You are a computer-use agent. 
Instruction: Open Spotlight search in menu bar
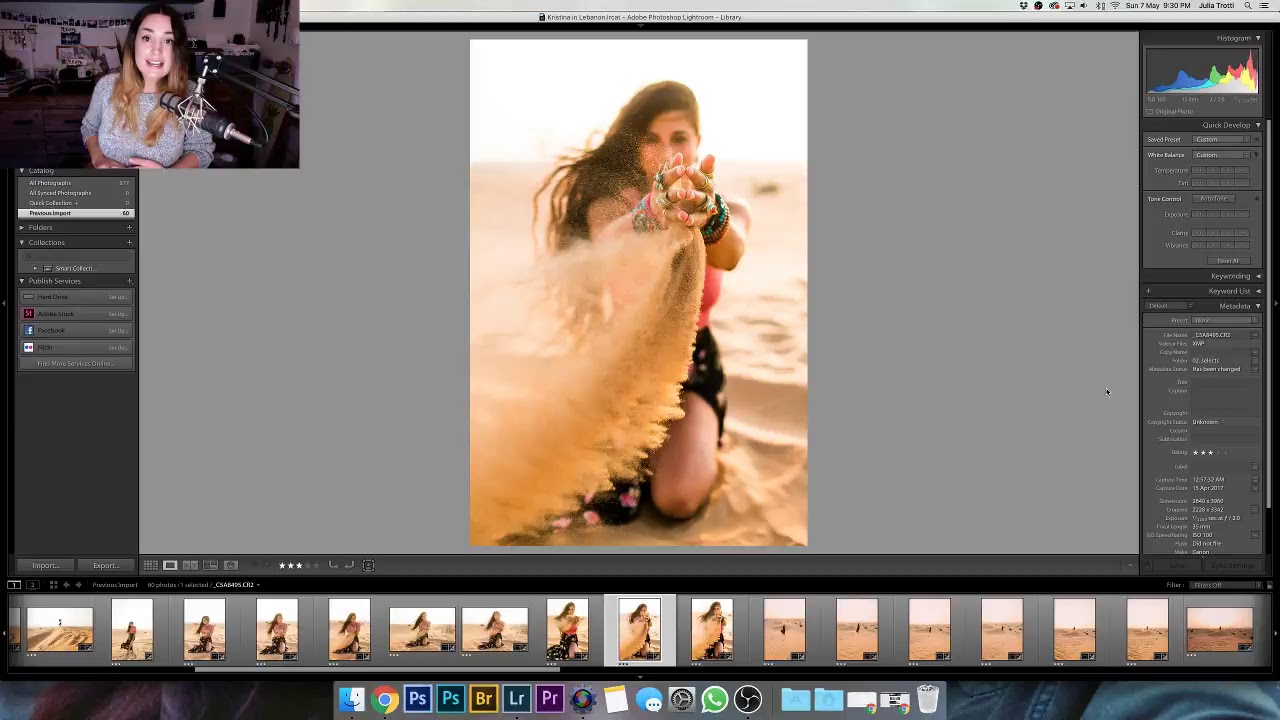[x=1248, y=6]
